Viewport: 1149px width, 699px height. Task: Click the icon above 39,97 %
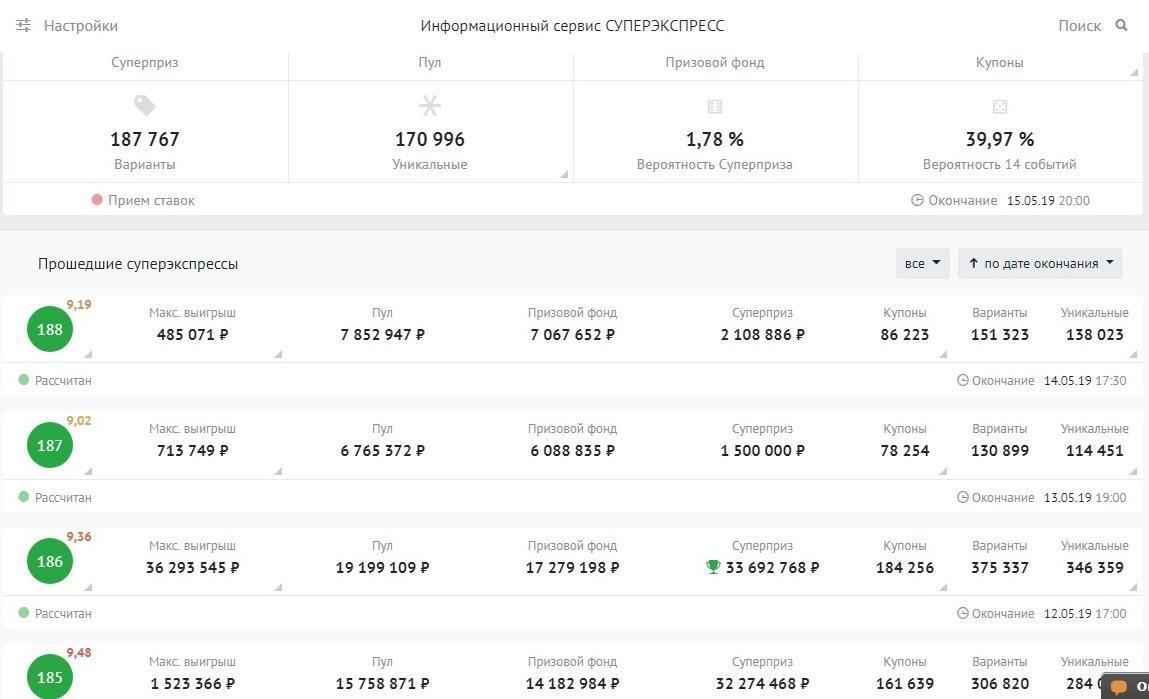1000,106
